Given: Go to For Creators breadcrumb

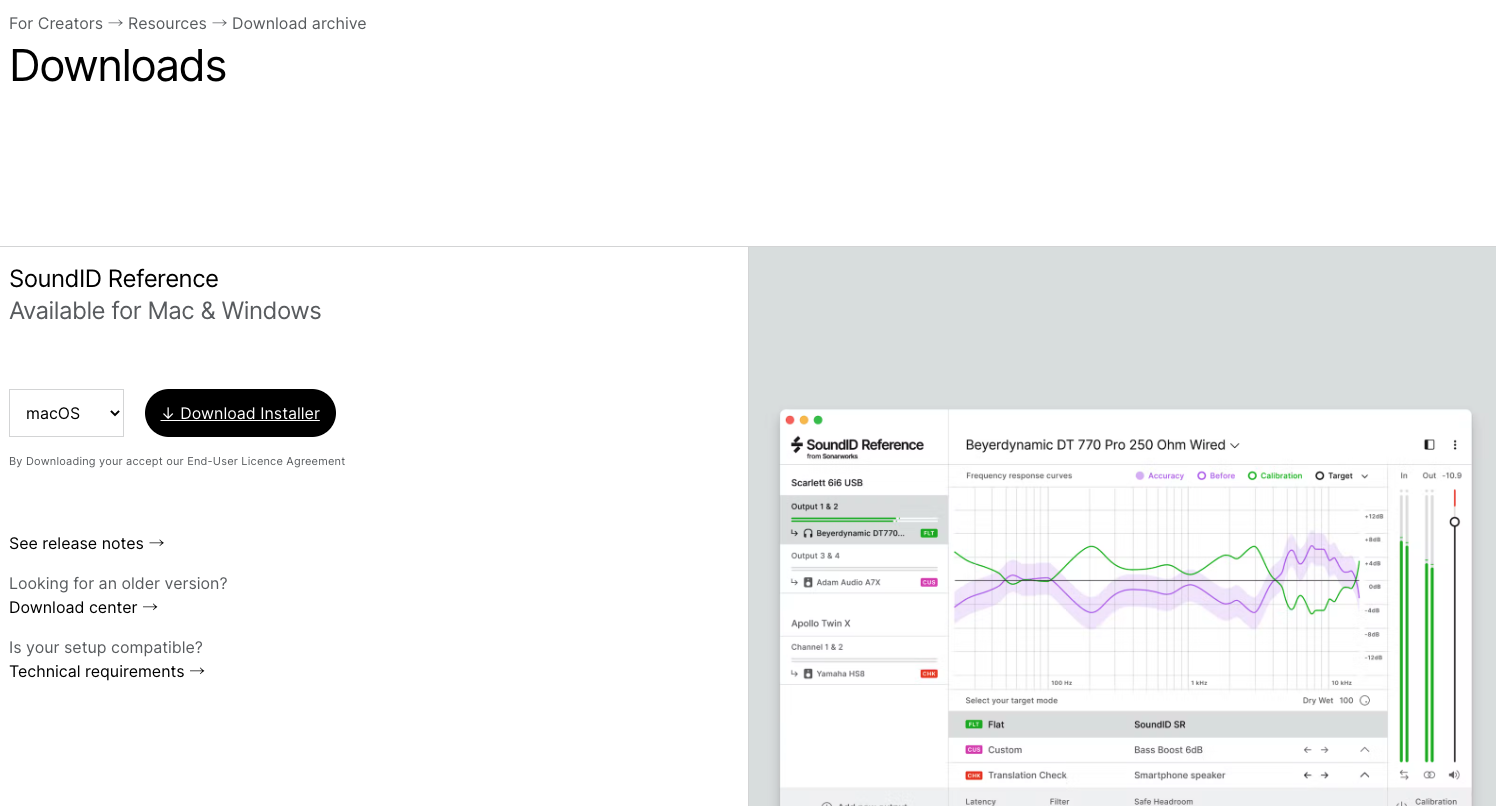Looking at the screenshot, I should pyautogui.click(x=56, y=23).
